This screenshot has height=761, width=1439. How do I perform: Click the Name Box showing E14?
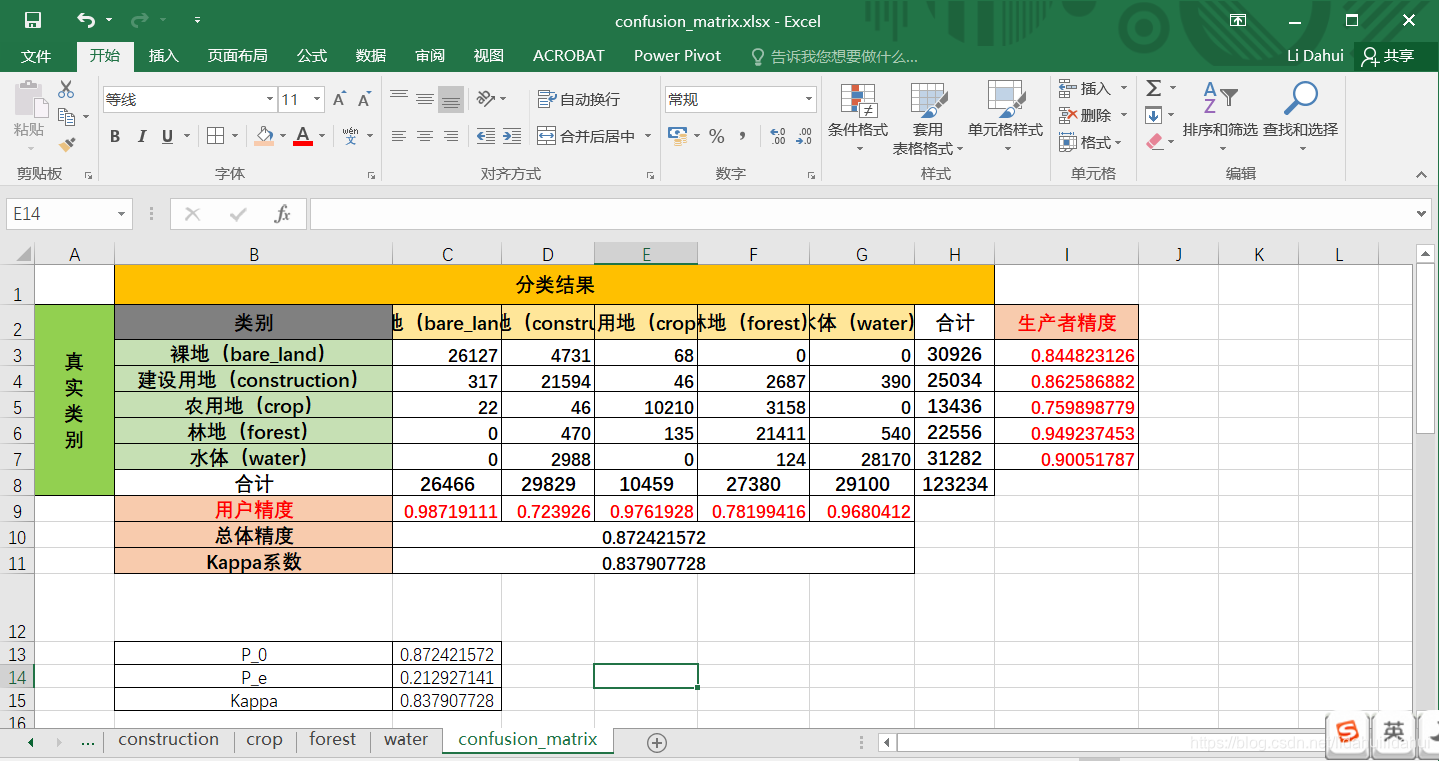point(69,214)
